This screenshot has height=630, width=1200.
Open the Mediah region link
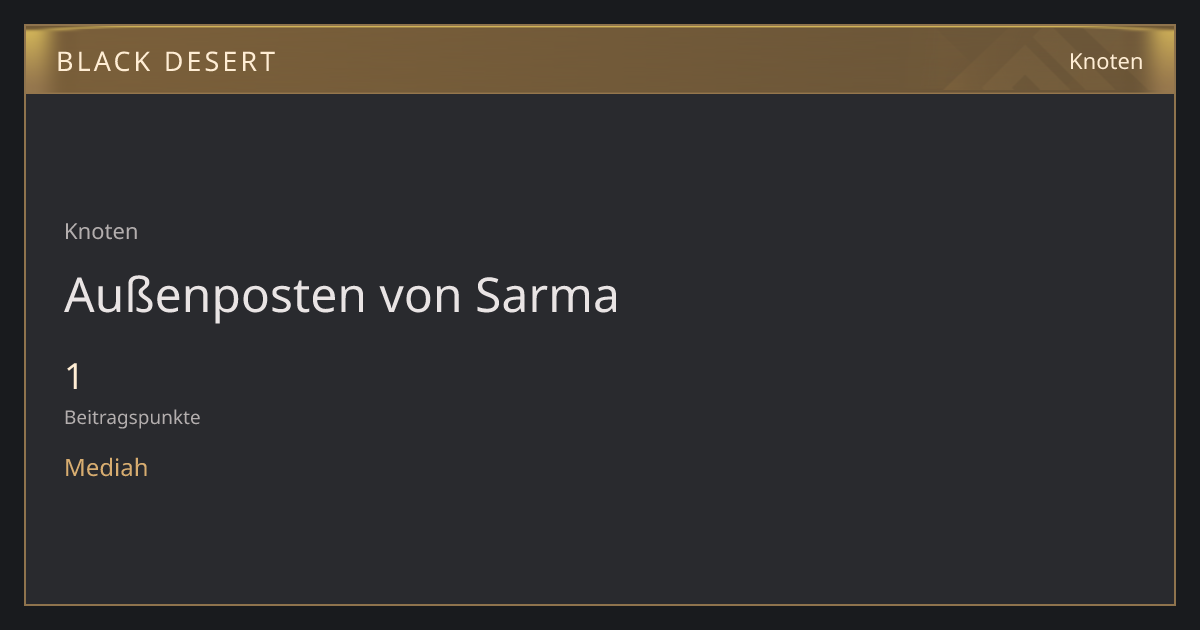click(x=106, y=467)
